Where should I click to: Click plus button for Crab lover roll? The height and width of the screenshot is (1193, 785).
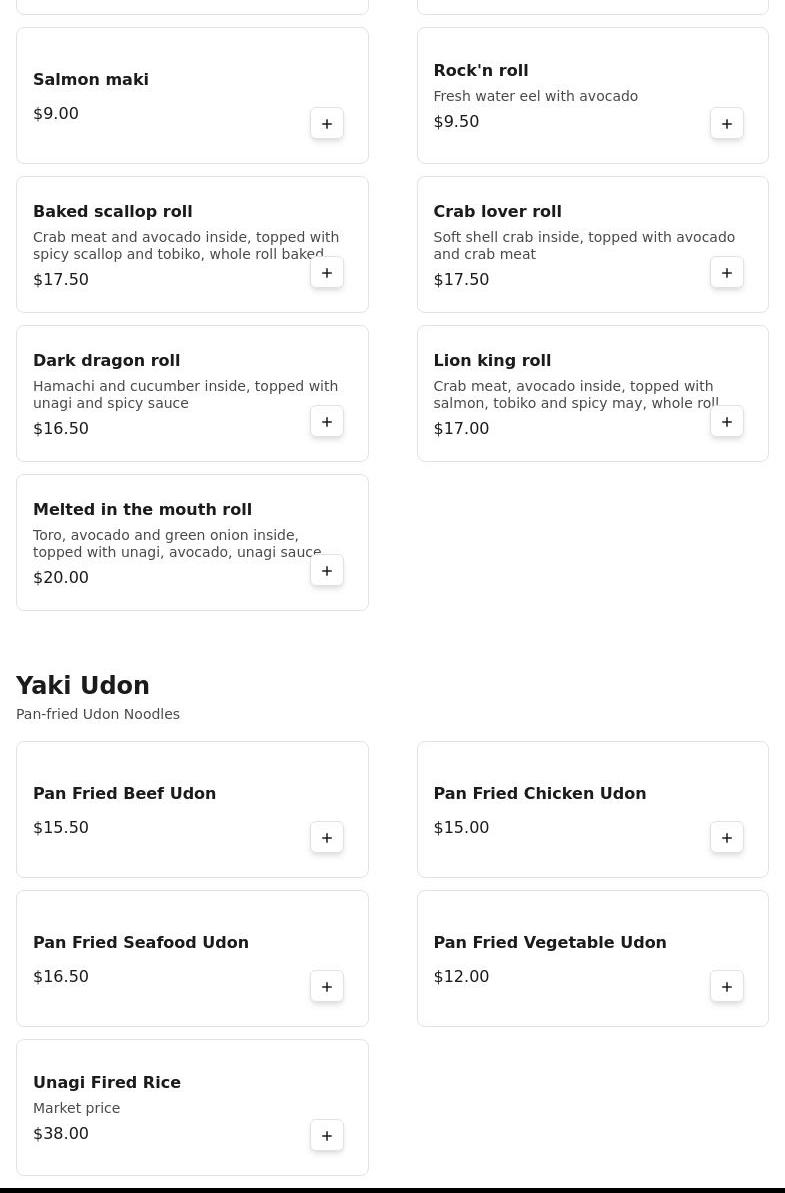coord(727,273)
